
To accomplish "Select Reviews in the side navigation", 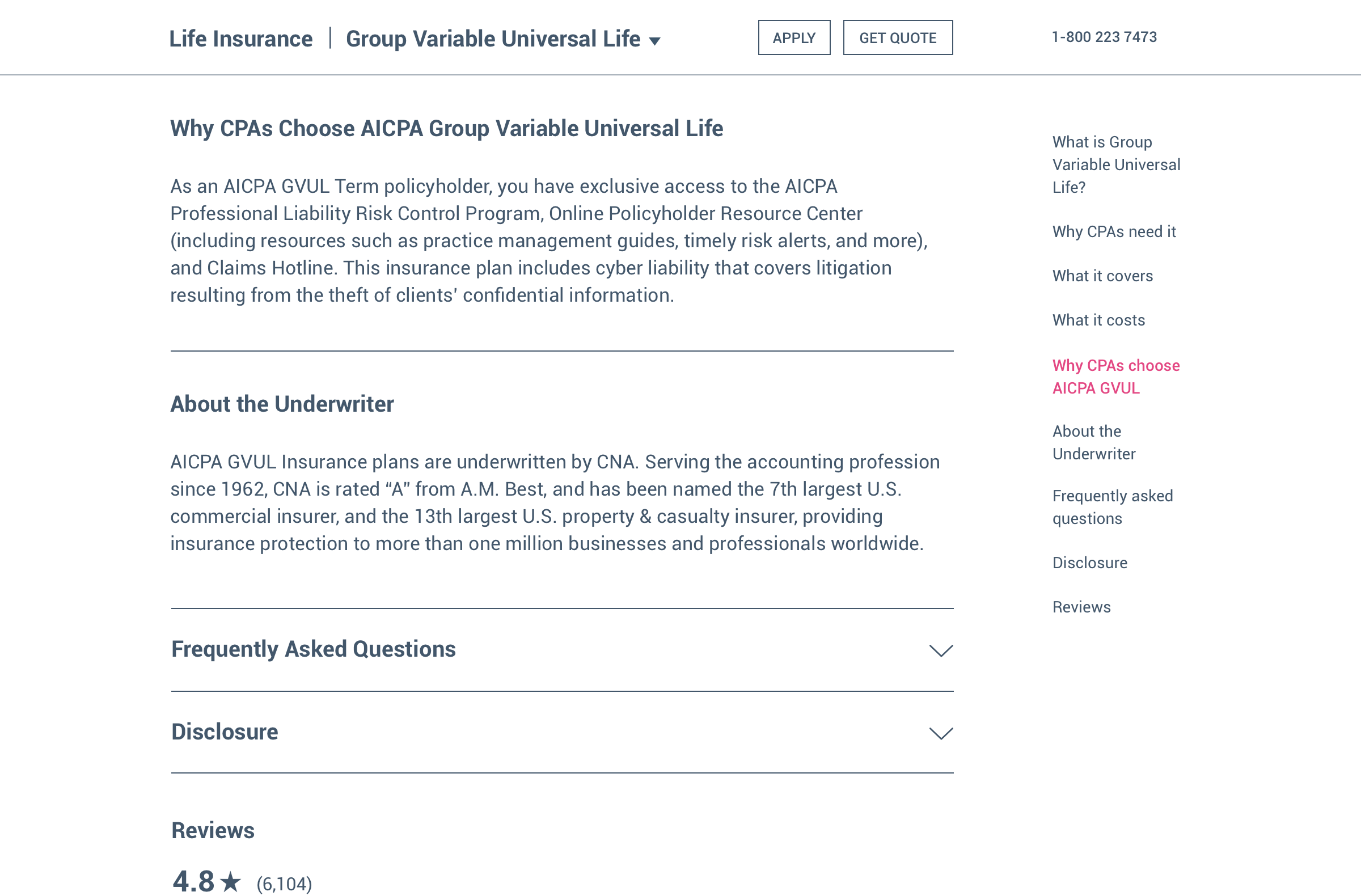I will 1081,607.
